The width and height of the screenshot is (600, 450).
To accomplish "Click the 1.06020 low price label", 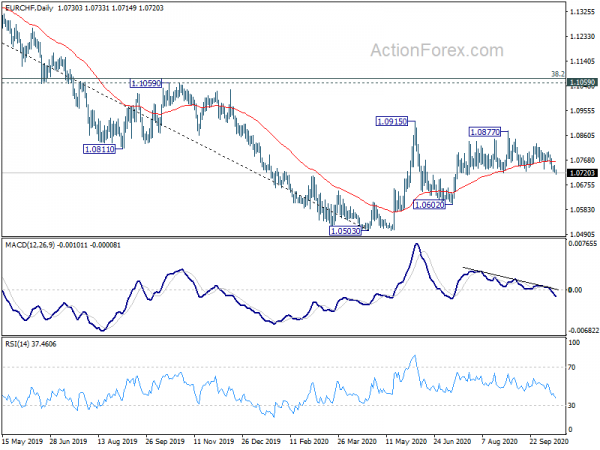I will tap(429, 205).
